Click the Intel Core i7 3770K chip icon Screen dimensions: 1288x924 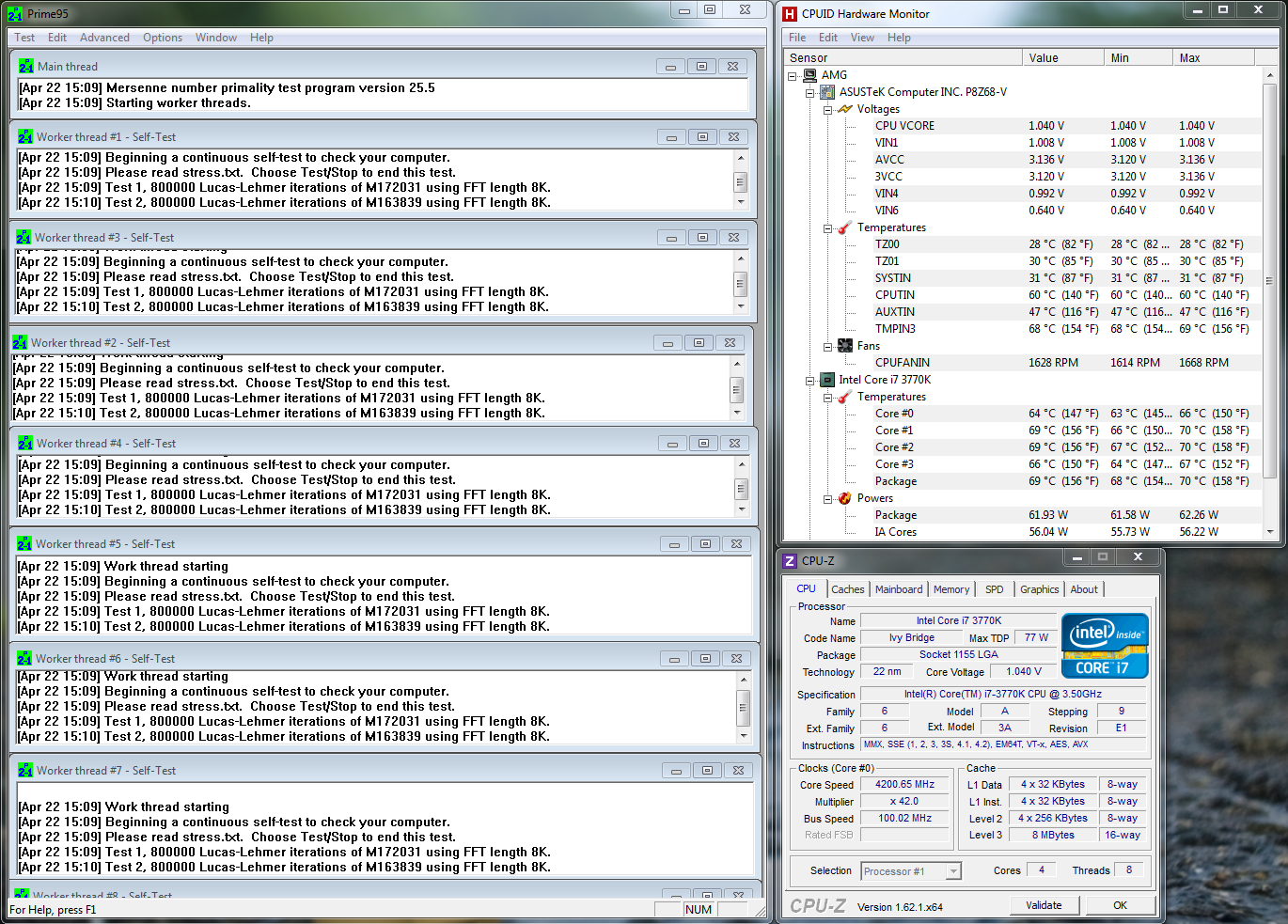tap(827, 380)
